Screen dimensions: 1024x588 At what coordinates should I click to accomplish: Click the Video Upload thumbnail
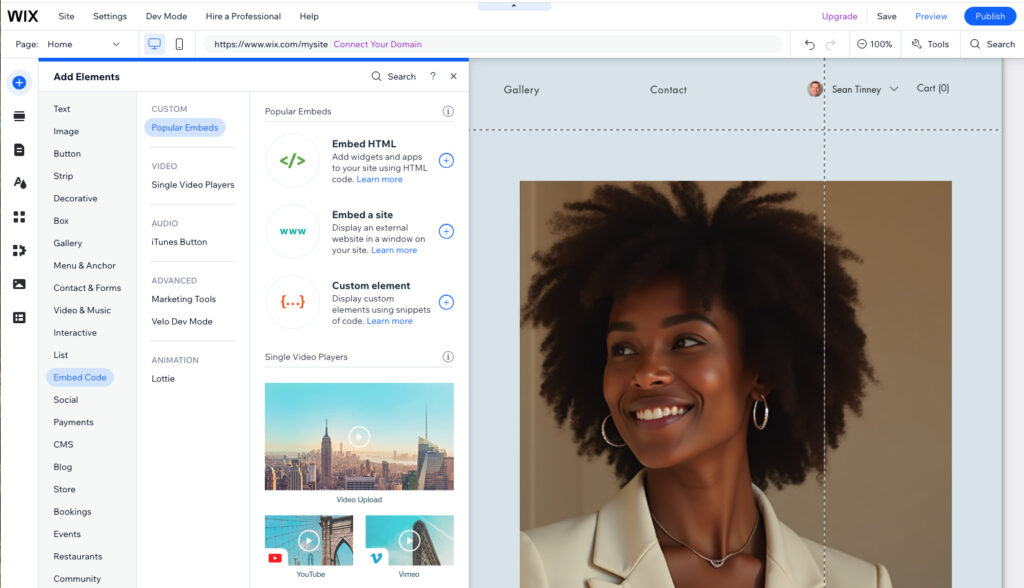pos(358,435)
